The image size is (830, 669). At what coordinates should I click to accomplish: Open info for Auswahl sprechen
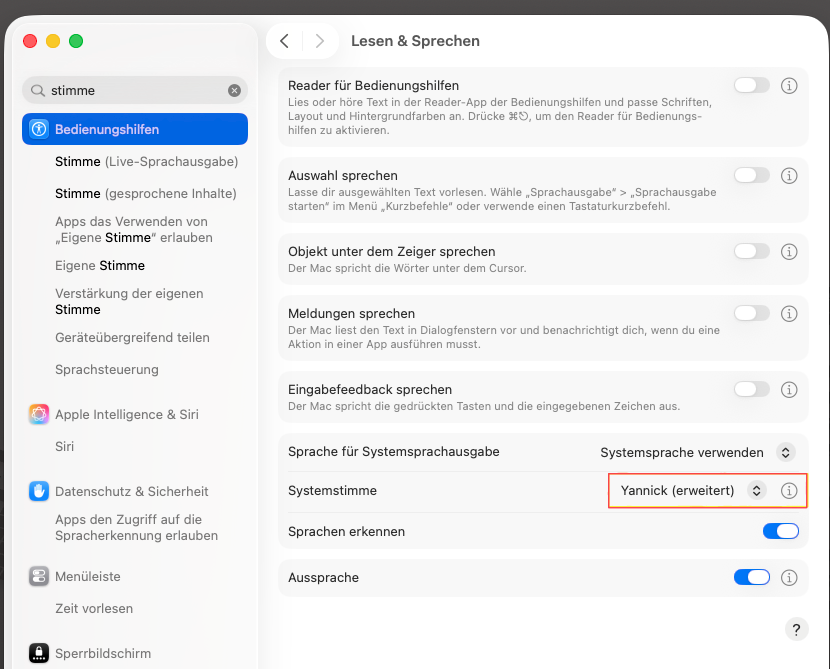coord(789,176)
